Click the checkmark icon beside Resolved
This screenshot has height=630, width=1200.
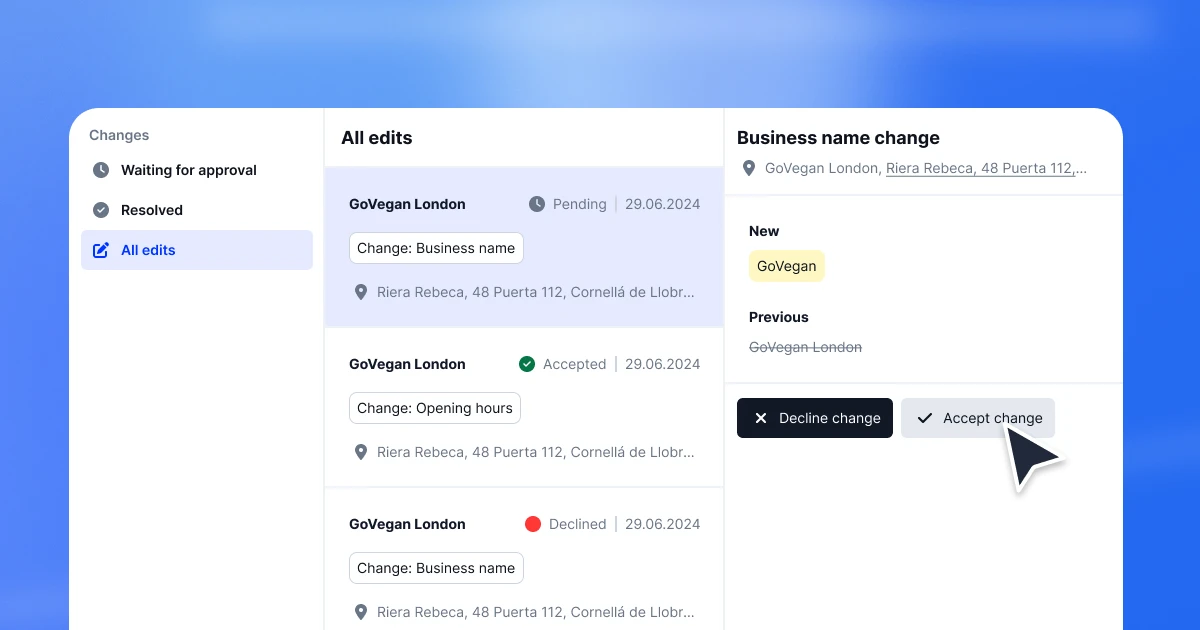(x=100, y=210)
